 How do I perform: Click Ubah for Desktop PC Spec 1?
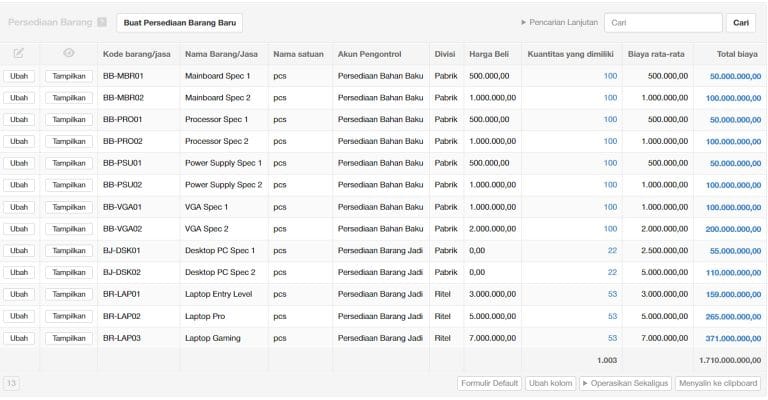click(x=19, y=250)
